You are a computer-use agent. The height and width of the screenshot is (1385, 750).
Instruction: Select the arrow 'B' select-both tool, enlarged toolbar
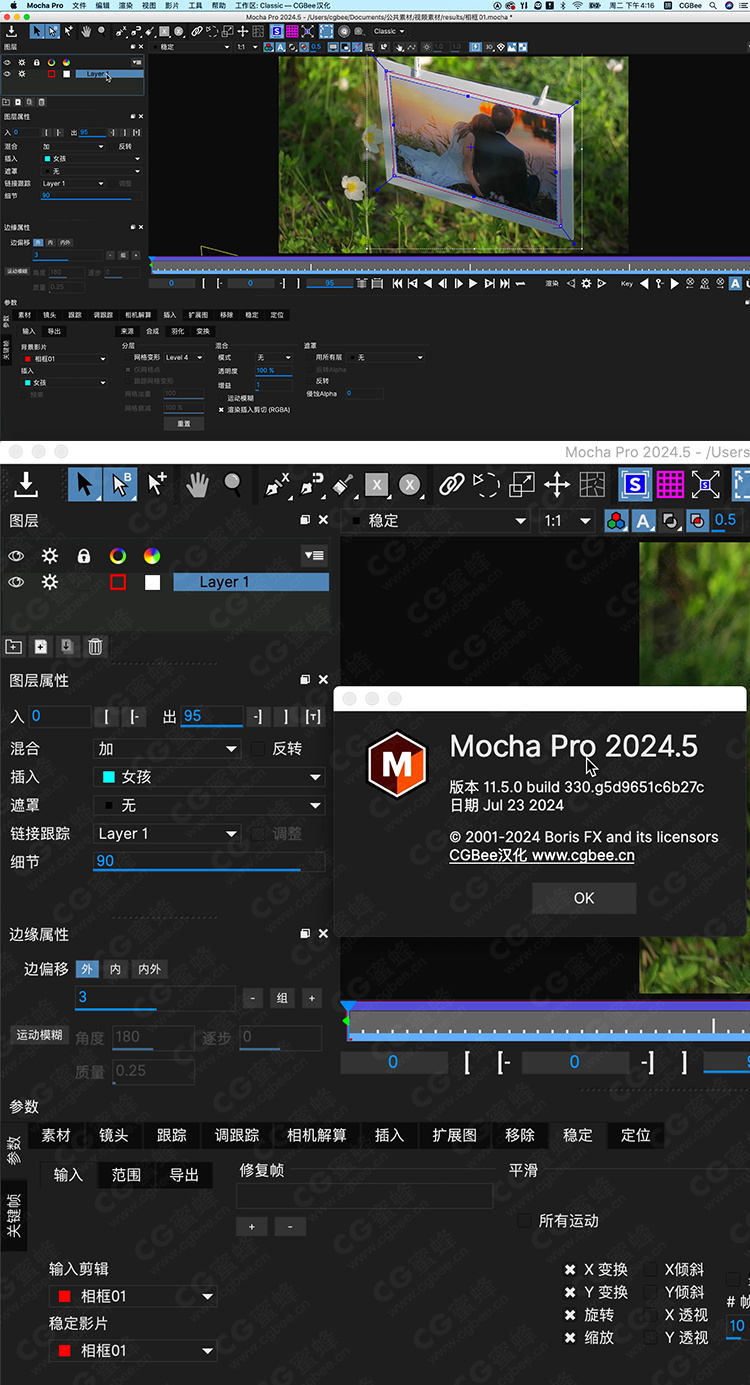point(121,485)
